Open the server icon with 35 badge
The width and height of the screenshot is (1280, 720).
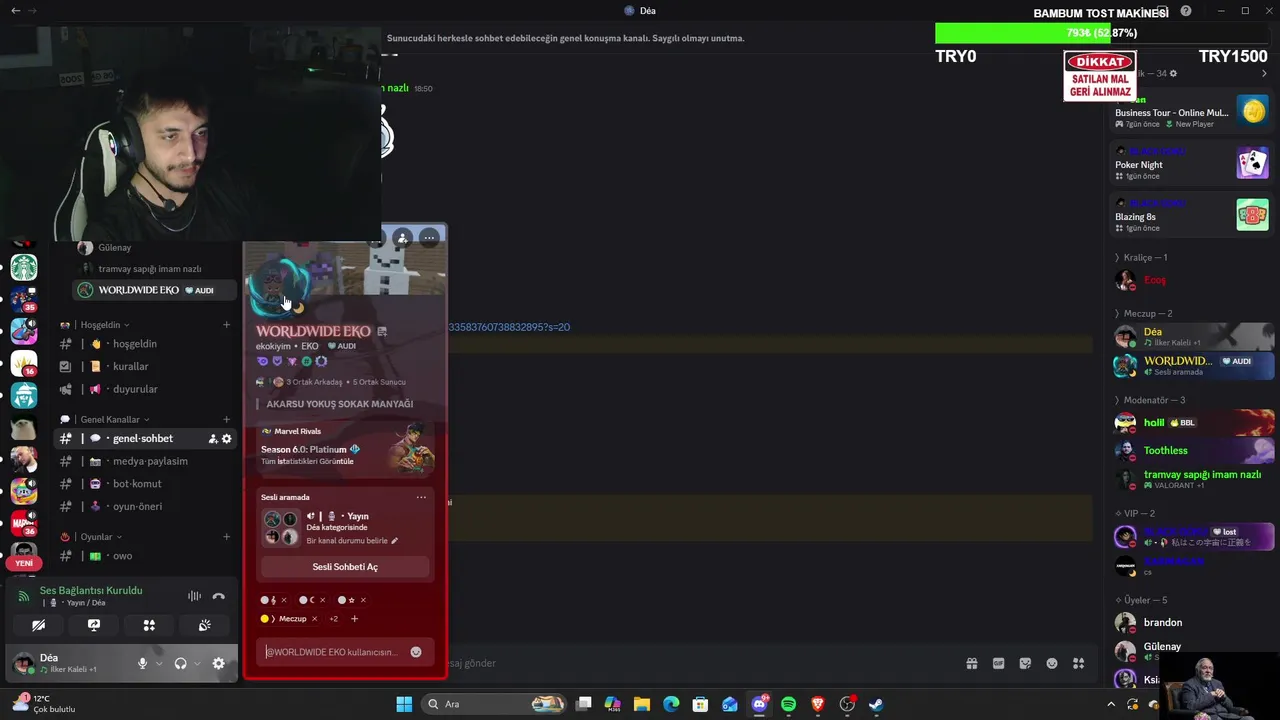(24, 299)
